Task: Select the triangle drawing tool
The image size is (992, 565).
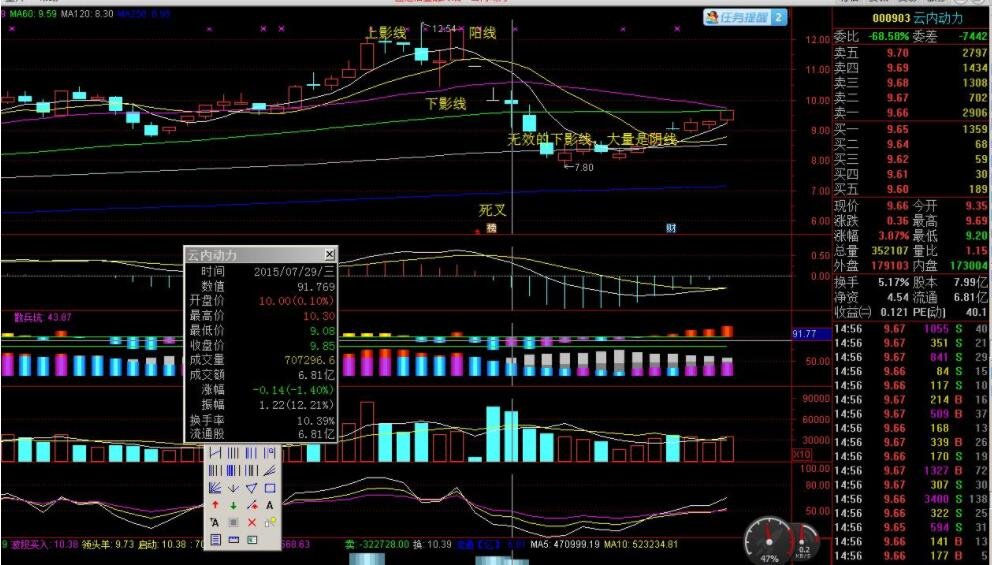Action: pyautogui.click(x=251, y=488)
